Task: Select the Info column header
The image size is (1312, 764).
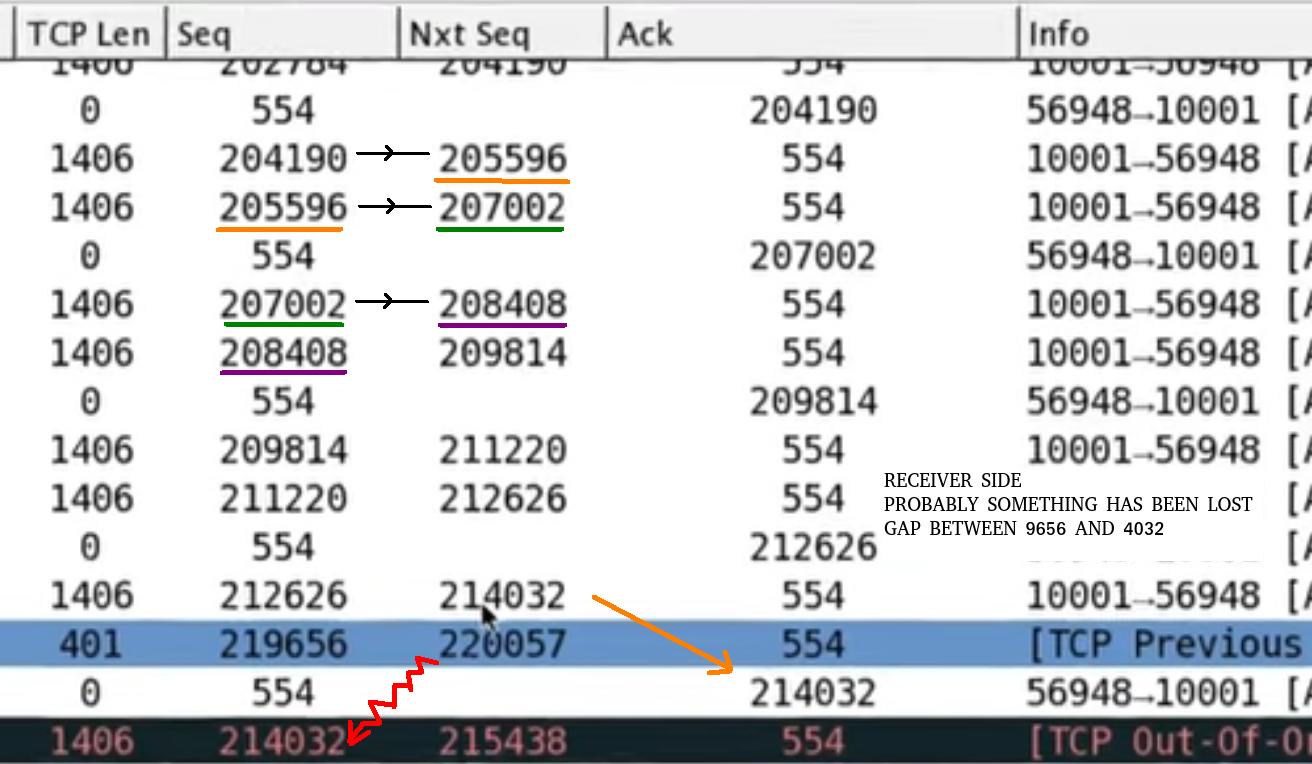Action: point(1058,34)
